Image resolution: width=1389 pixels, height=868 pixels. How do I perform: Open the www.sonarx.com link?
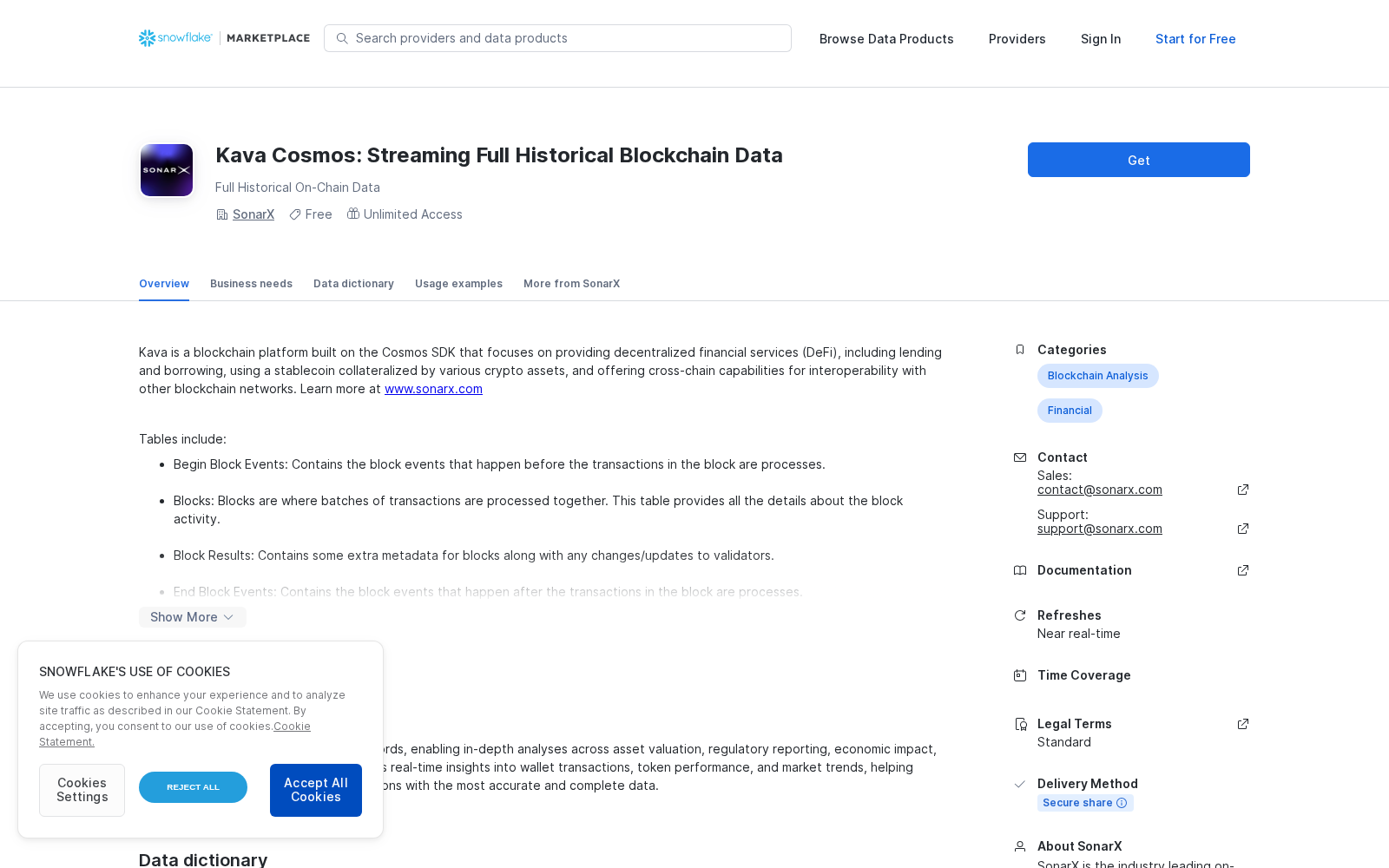pyautogui.click(x=433, y=389)
